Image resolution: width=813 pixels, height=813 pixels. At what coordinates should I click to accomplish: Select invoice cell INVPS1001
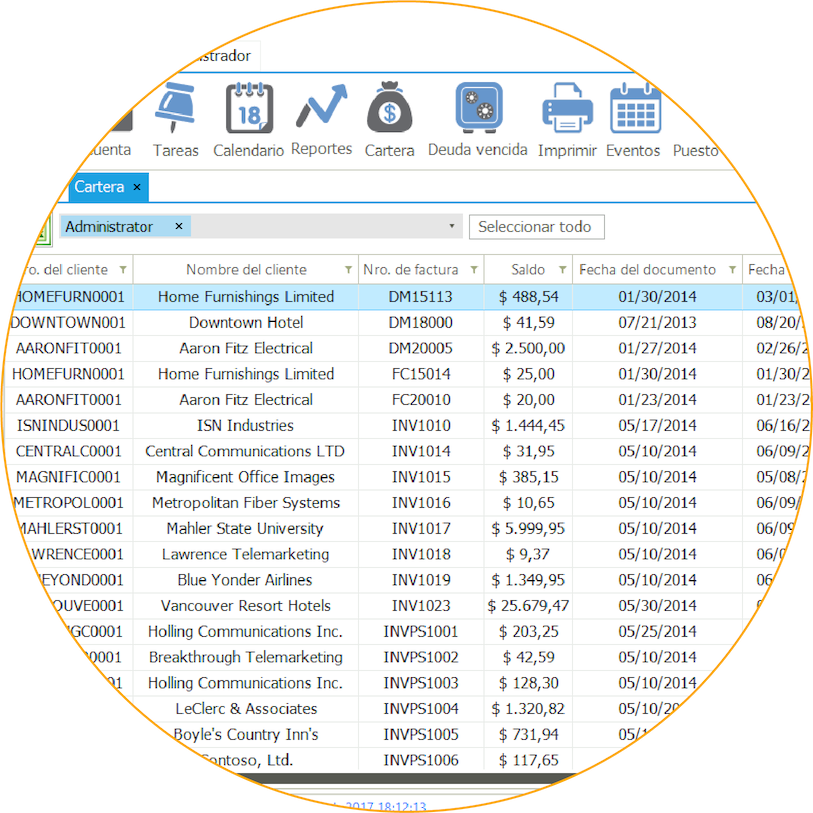tap(420, 632)
